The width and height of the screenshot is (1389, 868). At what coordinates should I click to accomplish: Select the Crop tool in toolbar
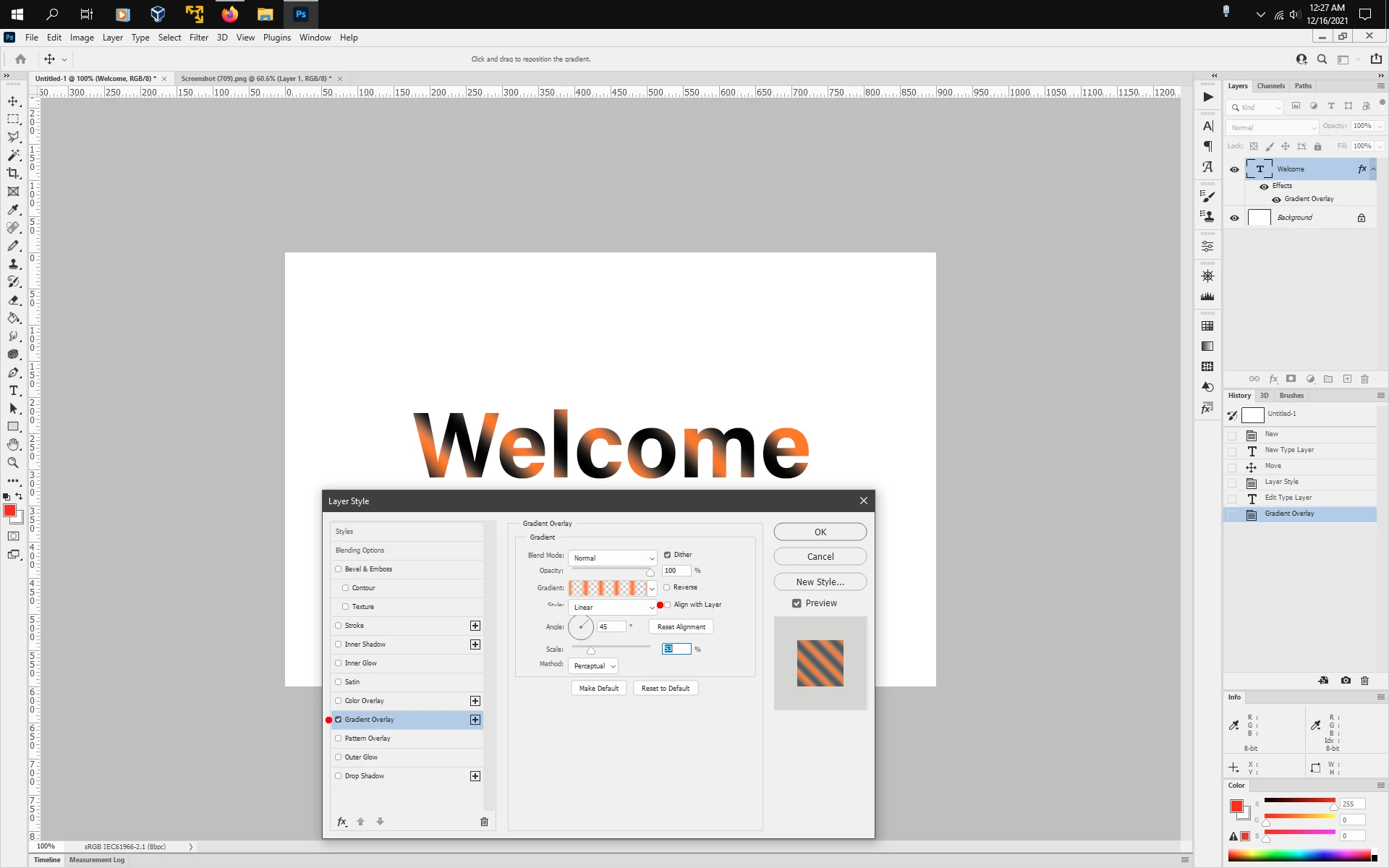(13, 173)
